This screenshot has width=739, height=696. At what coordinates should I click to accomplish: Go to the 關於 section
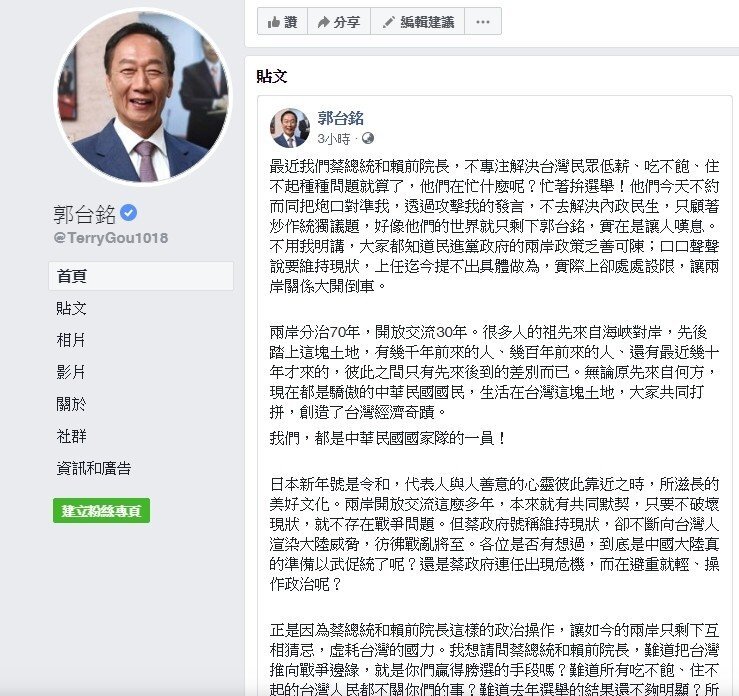pos(71,404)
